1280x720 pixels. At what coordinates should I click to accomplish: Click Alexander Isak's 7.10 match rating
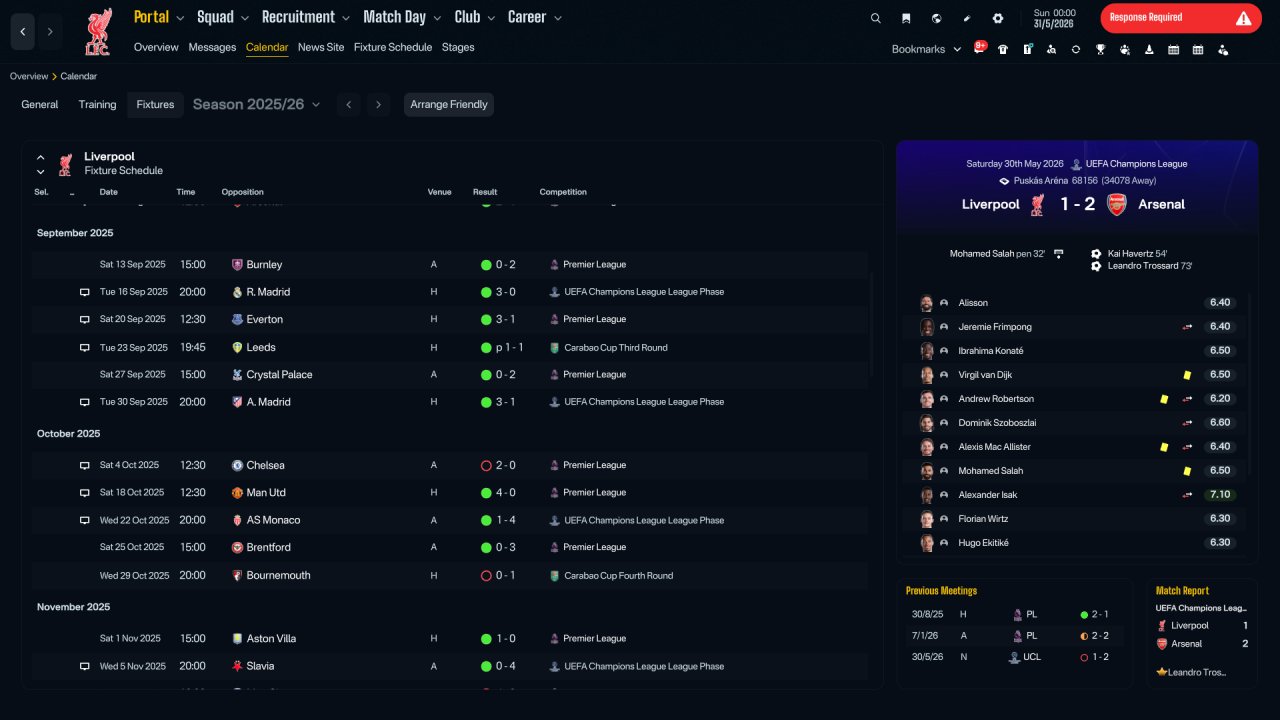[x=1220, y=495]
